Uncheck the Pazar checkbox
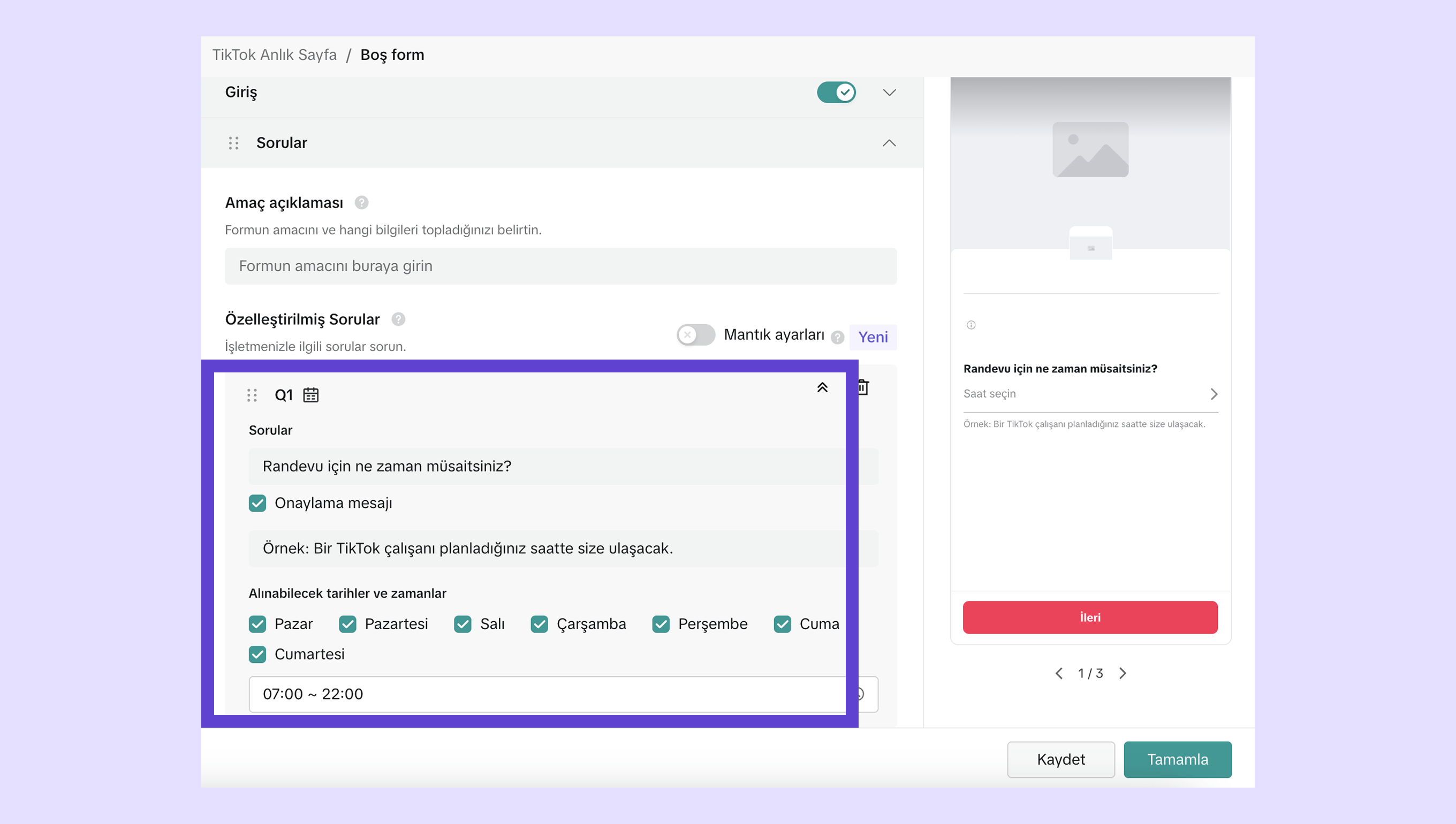This screenshot has width=1456, height=824. [257, 624]
